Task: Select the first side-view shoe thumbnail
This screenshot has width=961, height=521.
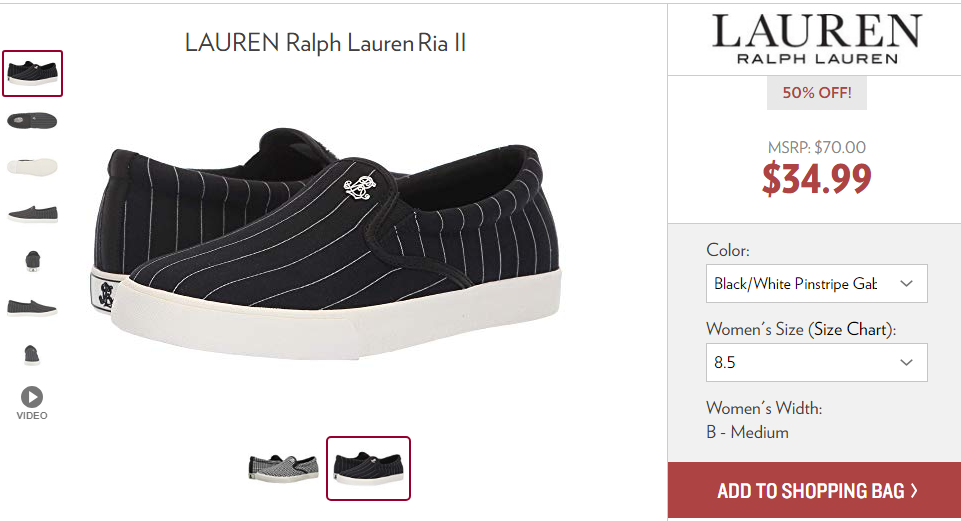Action: (32, 74)
